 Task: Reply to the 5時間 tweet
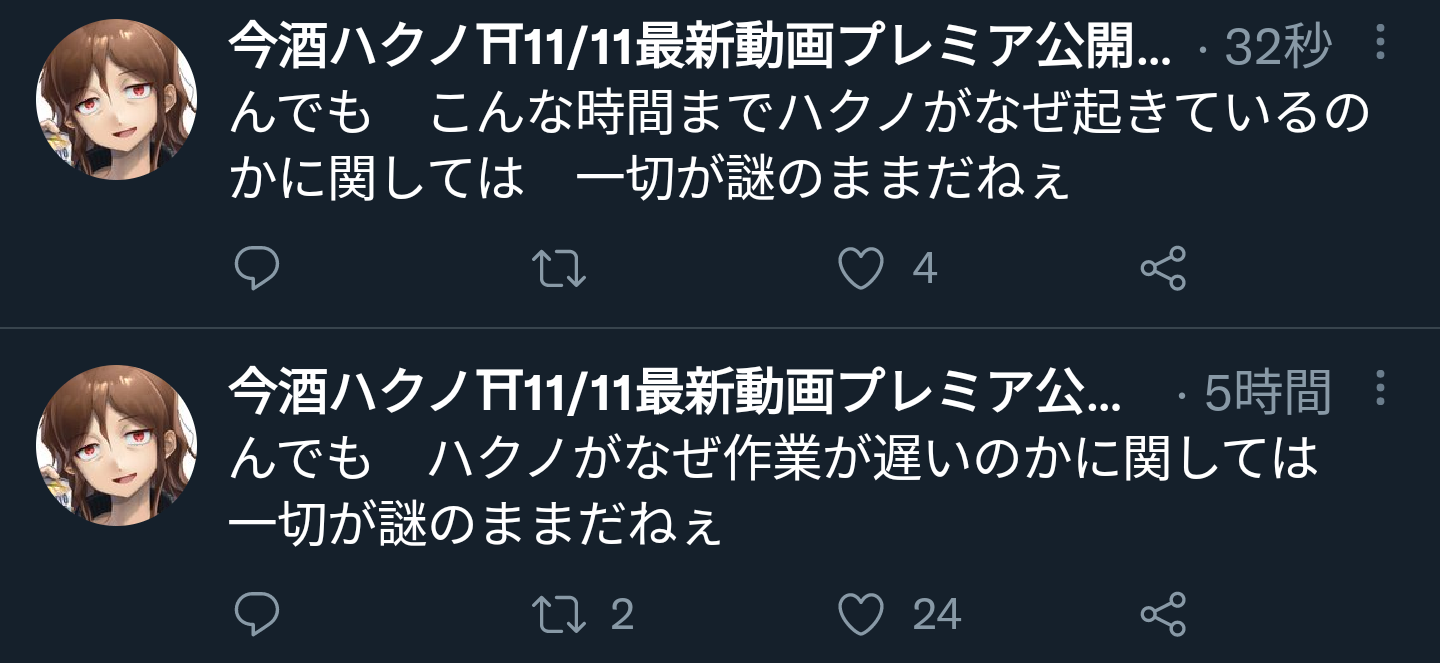tap(257, 614)
